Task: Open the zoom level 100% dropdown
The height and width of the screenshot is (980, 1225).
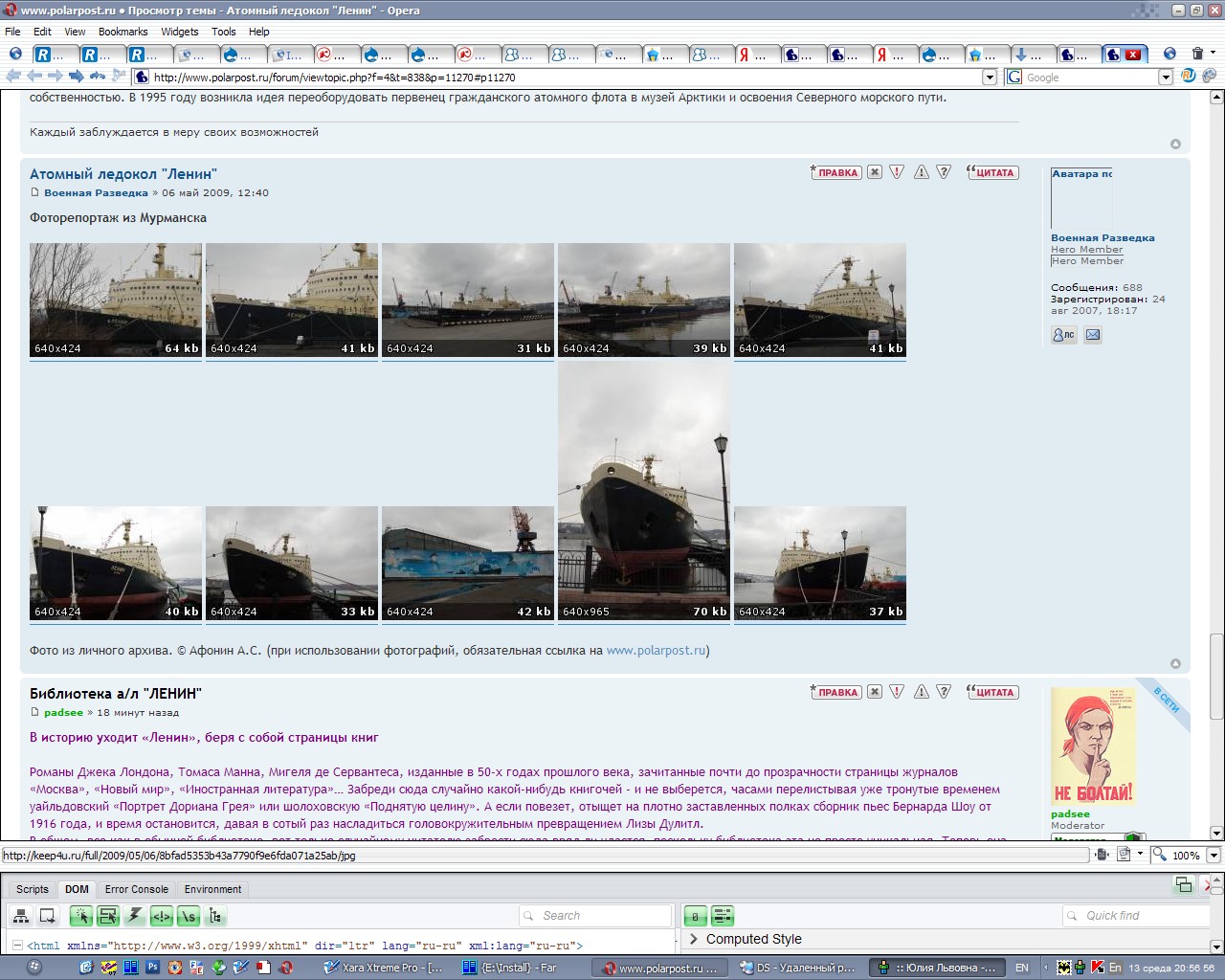Action: [1214, 855]
